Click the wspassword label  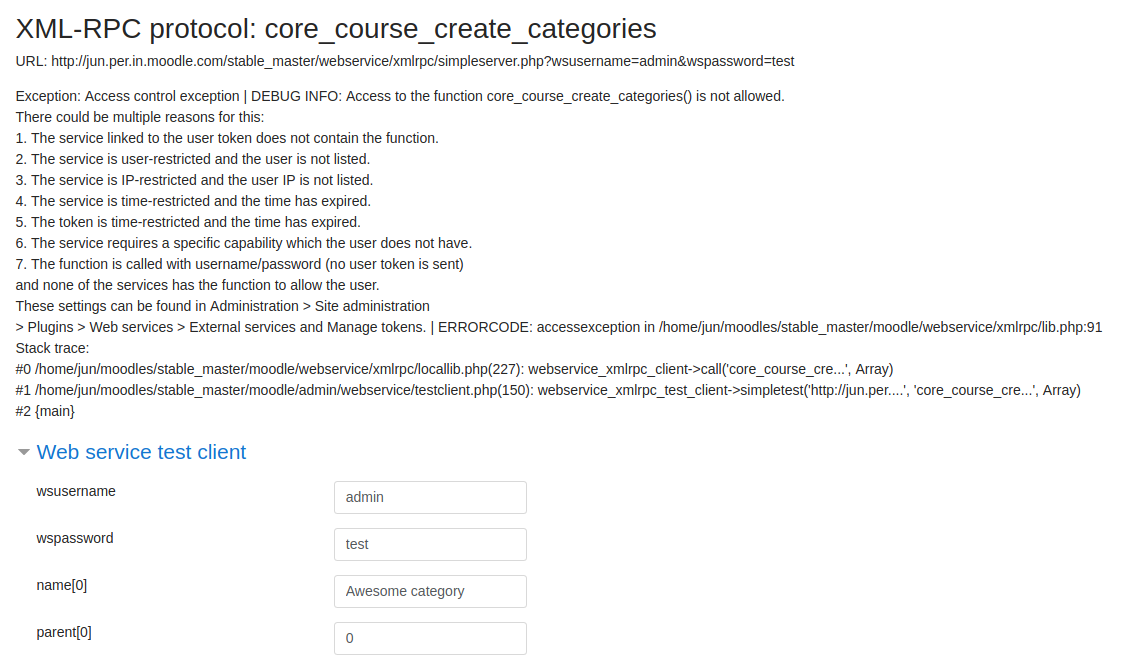point(75,539)
